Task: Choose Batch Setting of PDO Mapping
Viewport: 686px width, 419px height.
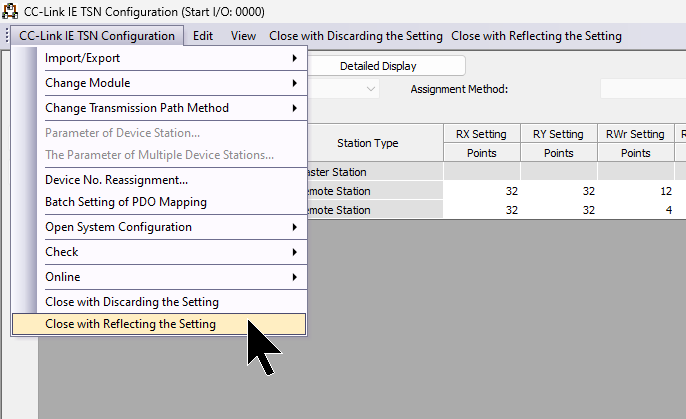Action: coord(126,202)
